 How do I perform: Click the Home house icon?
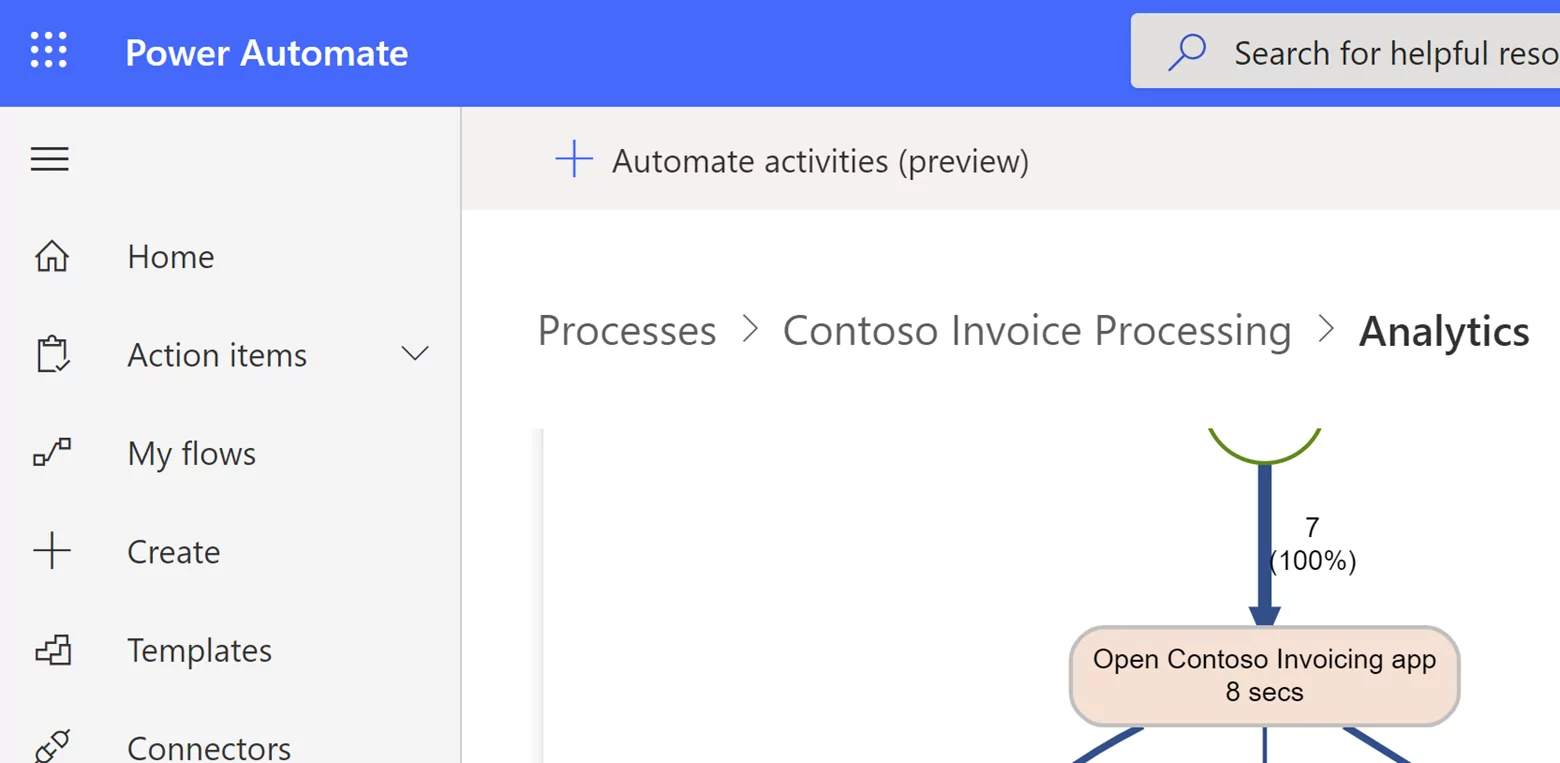[52, 257]
